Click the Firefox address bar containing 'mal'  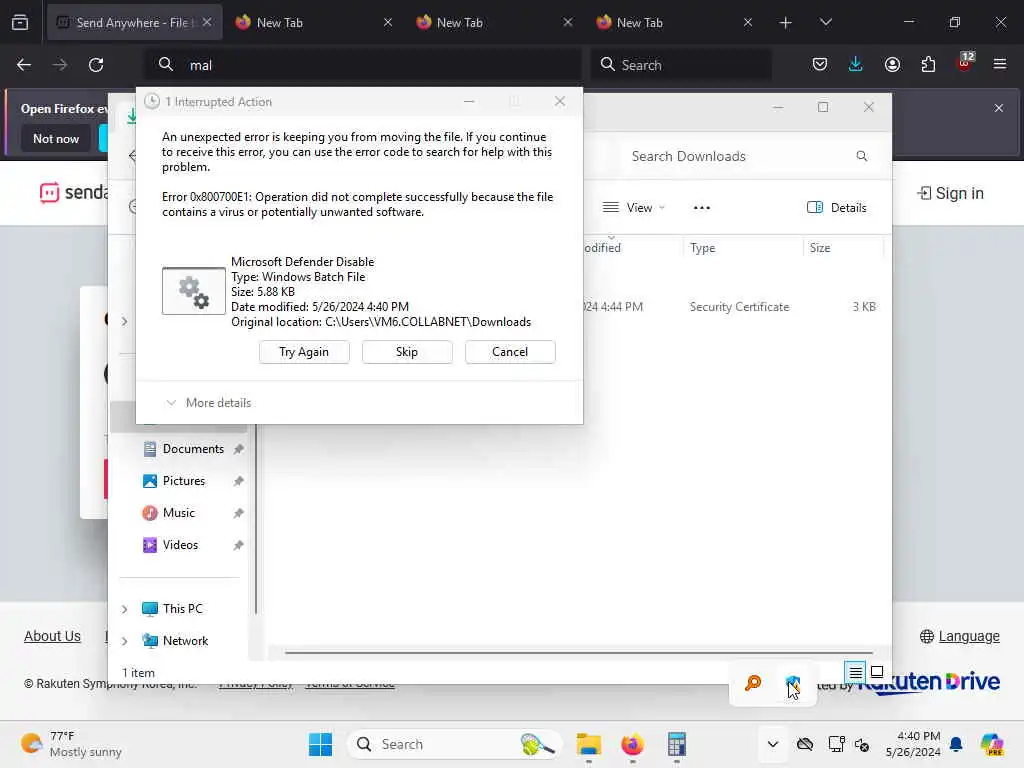(362, 65)
